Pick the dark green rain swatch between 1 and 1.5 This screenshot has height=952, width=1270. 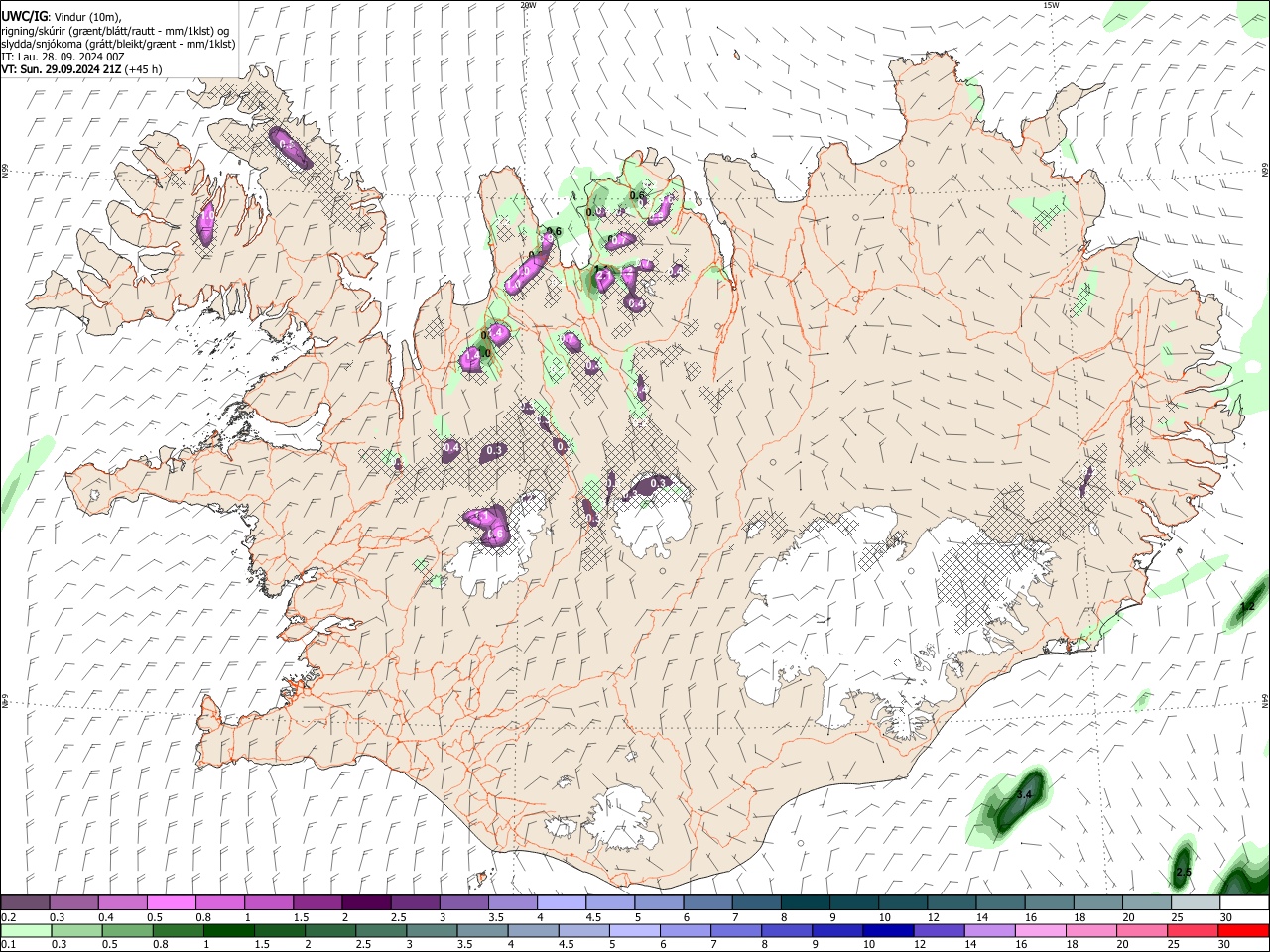pyautogui.click(x=228, y=930)
